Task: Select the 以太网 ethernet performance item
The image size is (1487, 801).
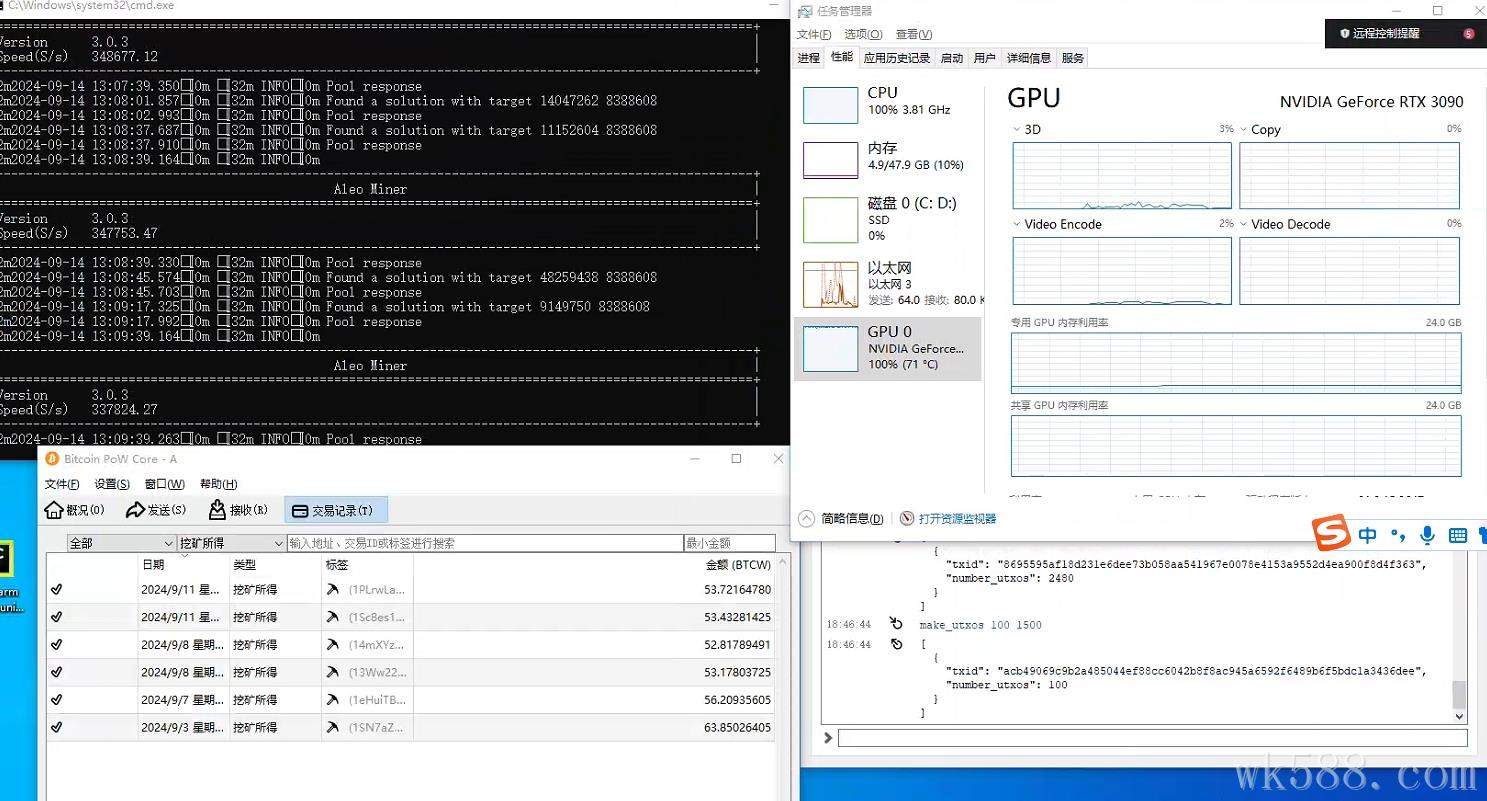Action: pos(888,283)
